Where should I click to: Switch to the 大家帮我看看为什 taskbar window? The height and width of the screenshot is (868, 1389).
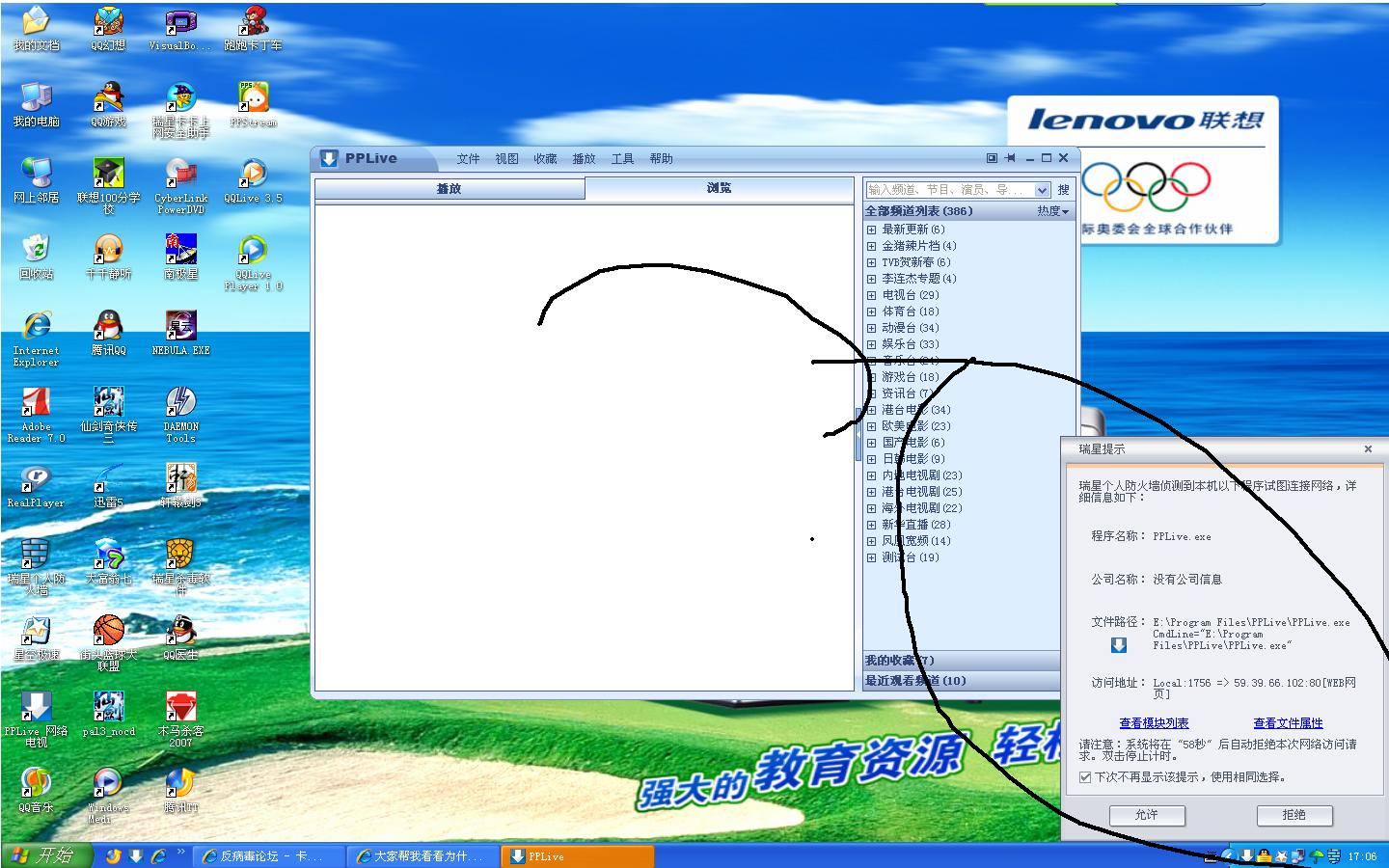coord(423,855)
